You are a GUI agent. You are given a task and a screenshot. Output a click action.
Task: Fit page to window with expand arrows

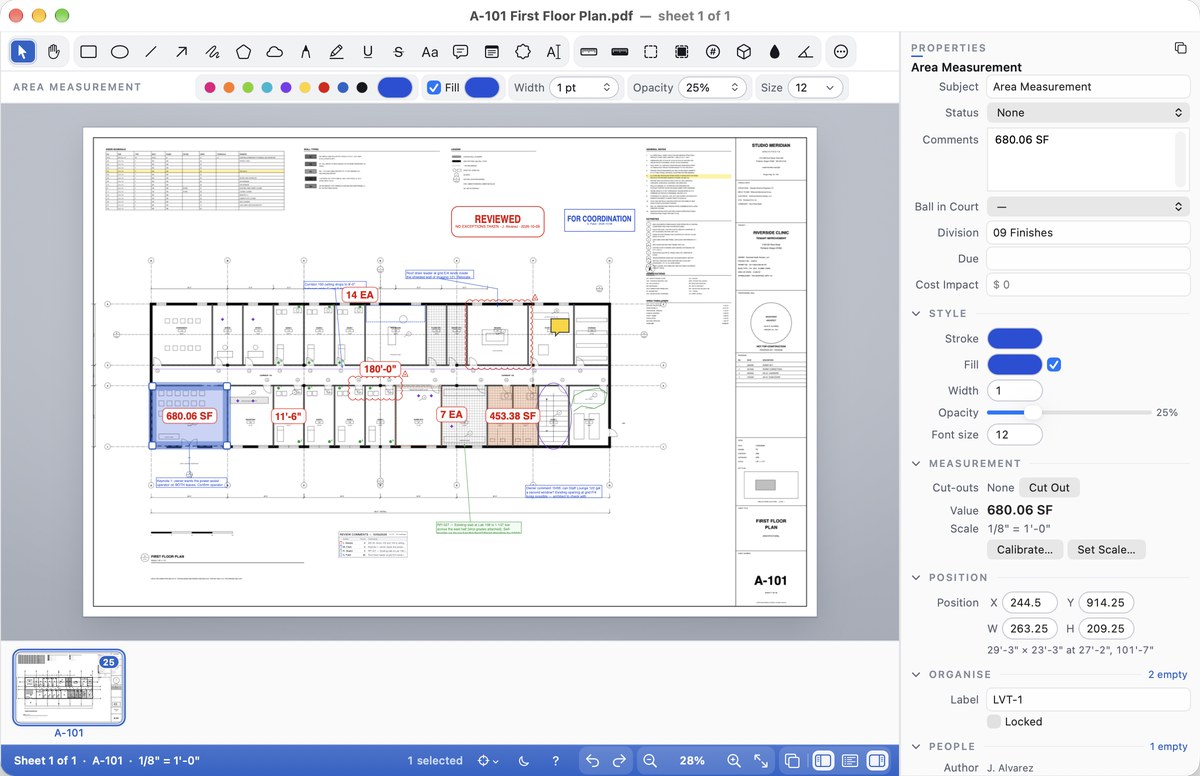761,761
